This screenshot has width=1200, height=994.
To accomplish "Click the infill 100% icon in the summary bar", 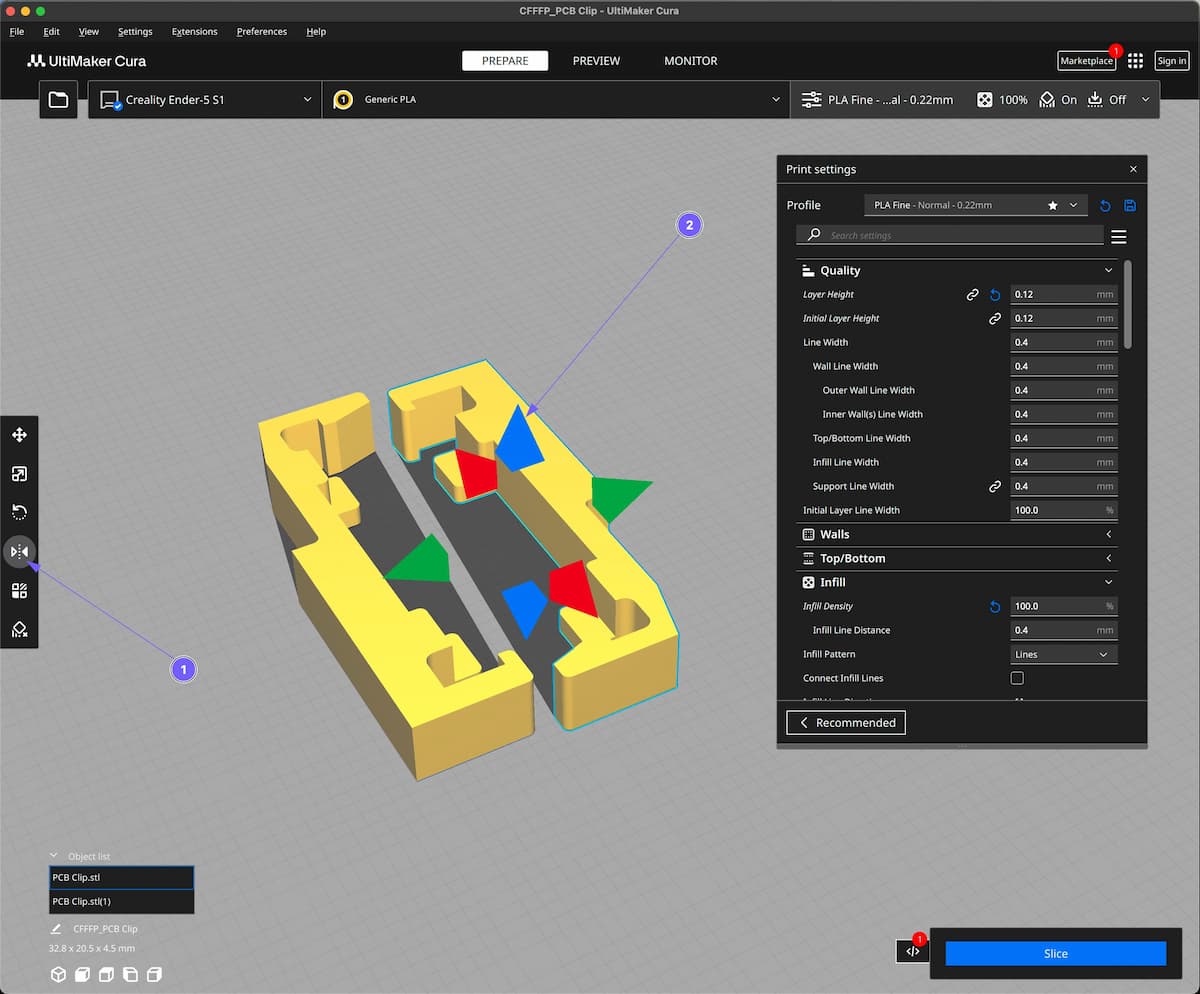I will tap(985, 100).
